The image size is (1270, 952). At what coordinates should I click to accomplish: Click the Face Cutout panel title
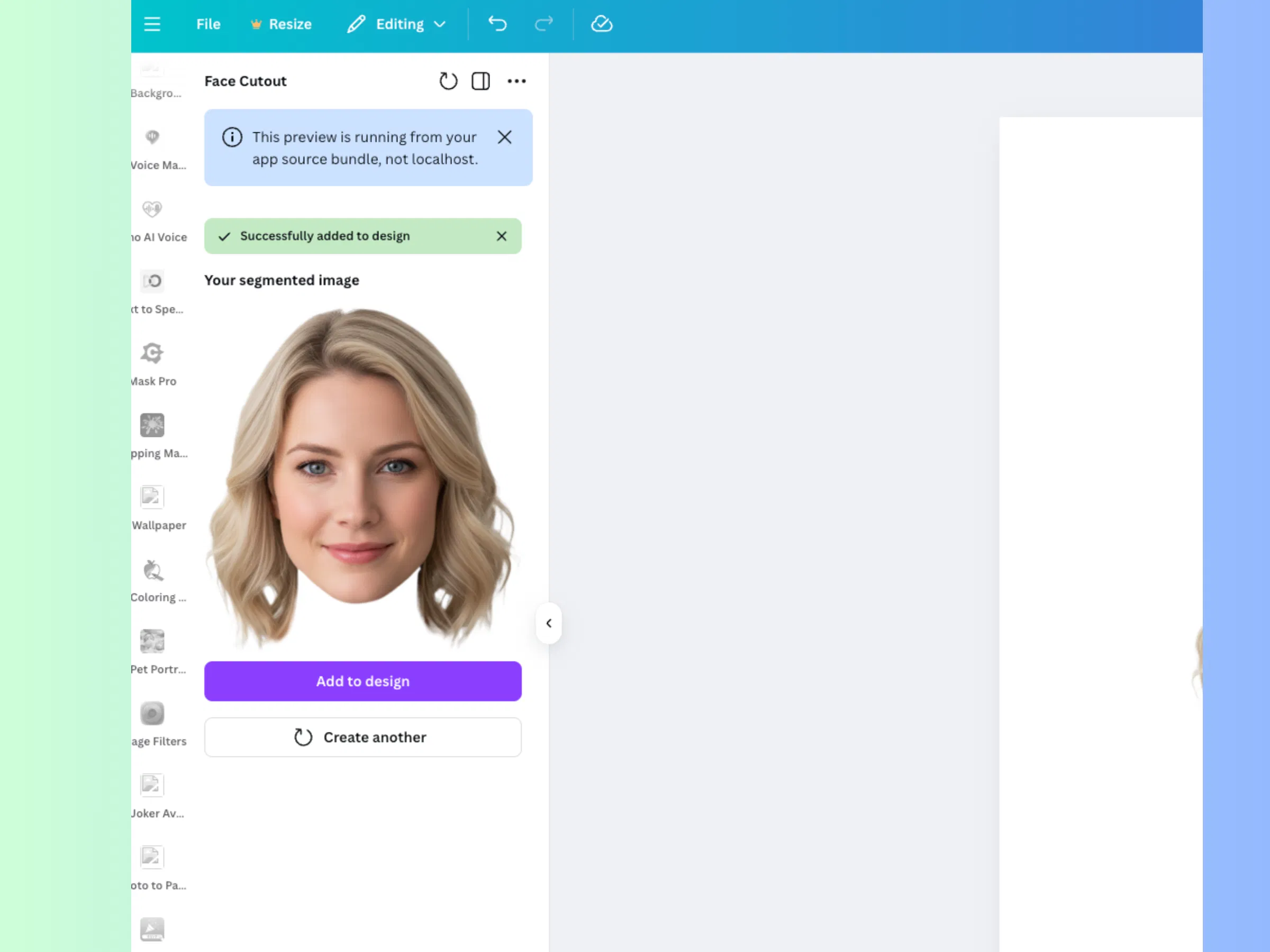click(245, 81)
